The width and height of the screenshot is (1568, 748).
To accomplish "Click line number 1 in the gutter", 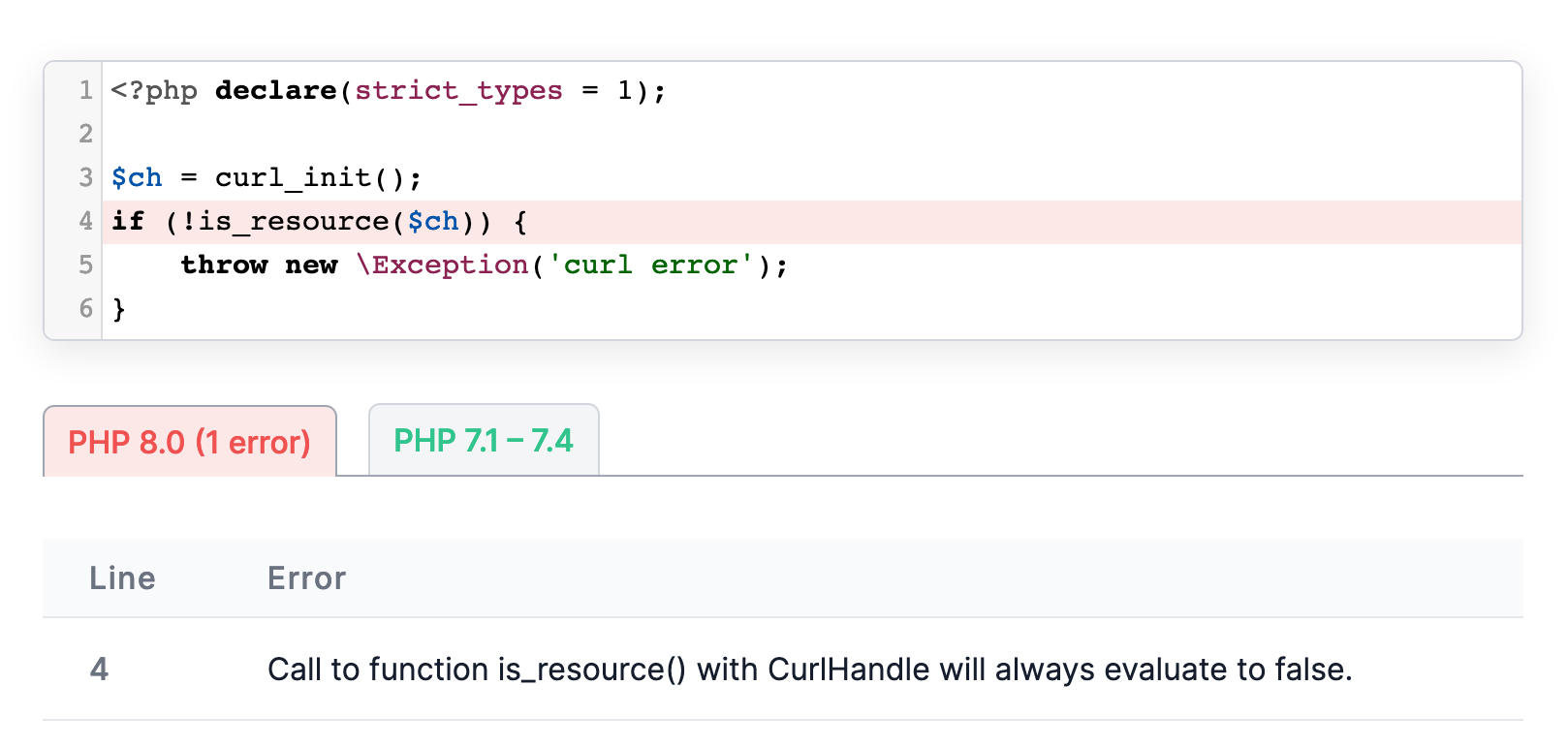I will point(85,91).
